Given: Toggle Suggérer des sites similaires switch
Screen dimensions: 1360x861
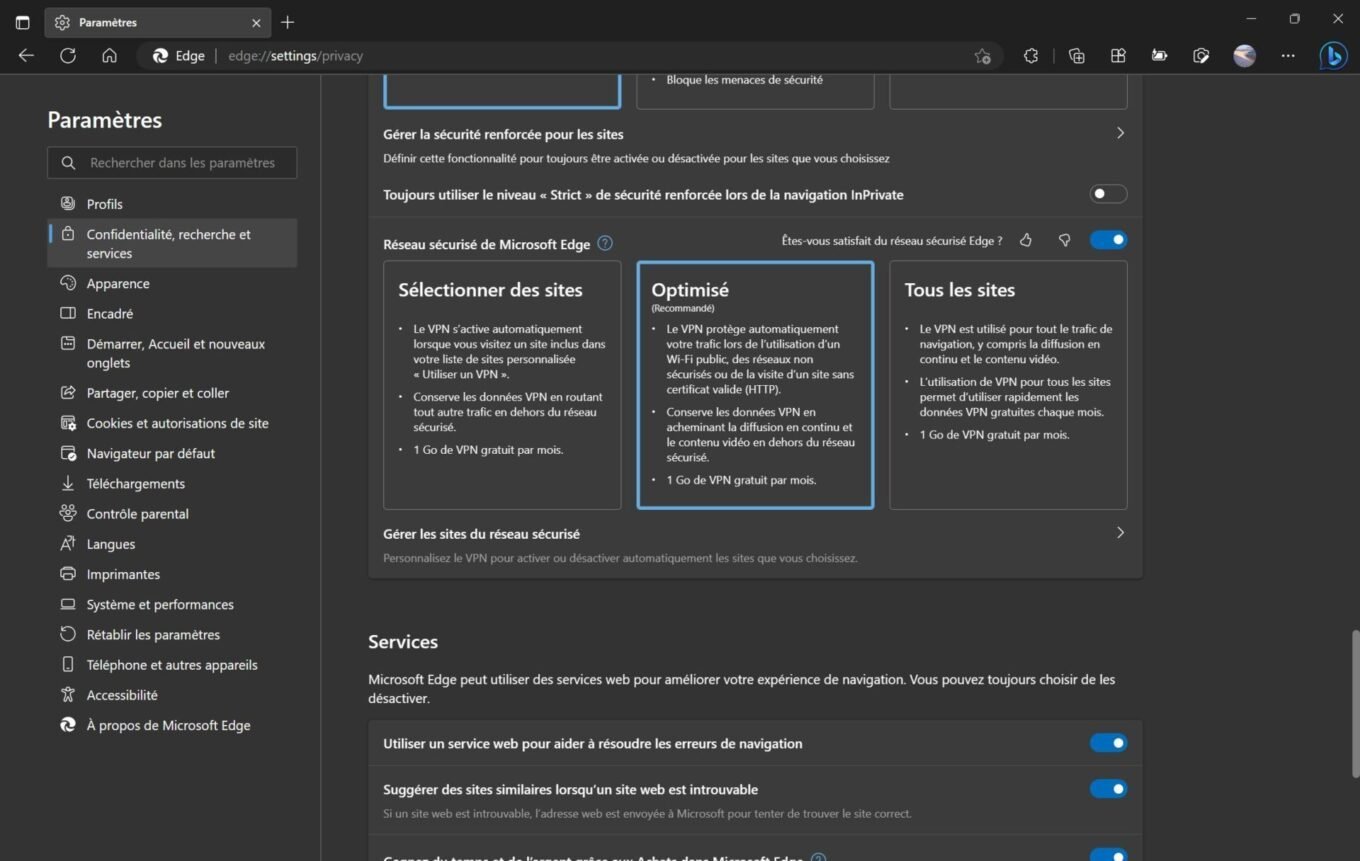Looking at the screenshot, I should point(1108,789).
